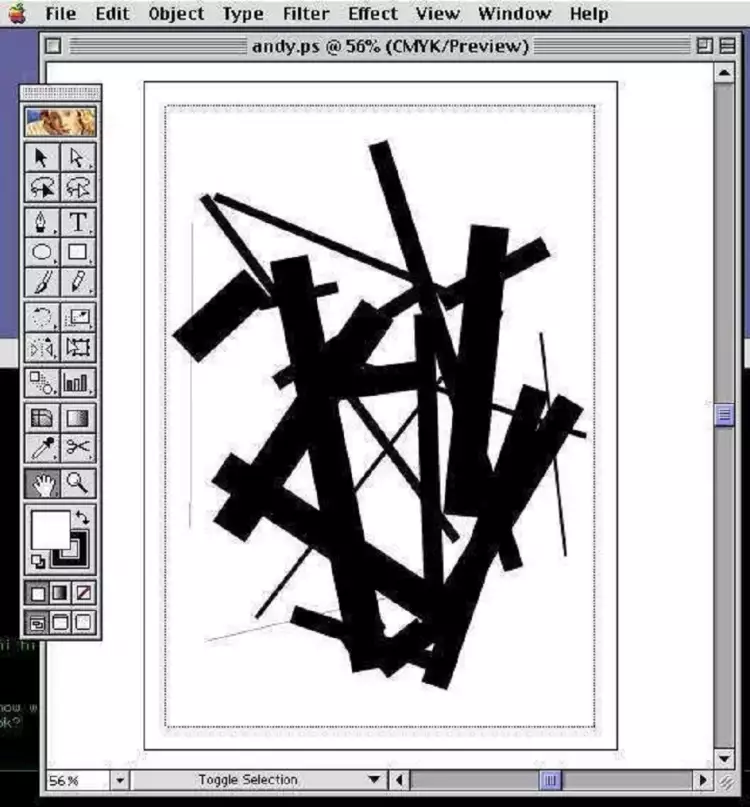Image resolution: width=750 pixels, height=807 pixels.
Task: Choose the Zoom magnifier tool
Action: coord(78,484)
